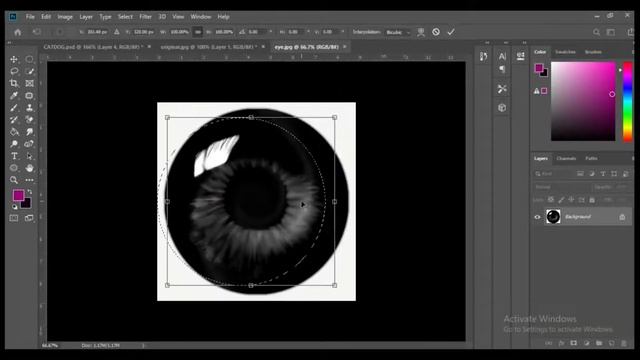Viewport: 640px width, 360px height.
Task: Open the Color panel menu
Action: tap(633, 52)
